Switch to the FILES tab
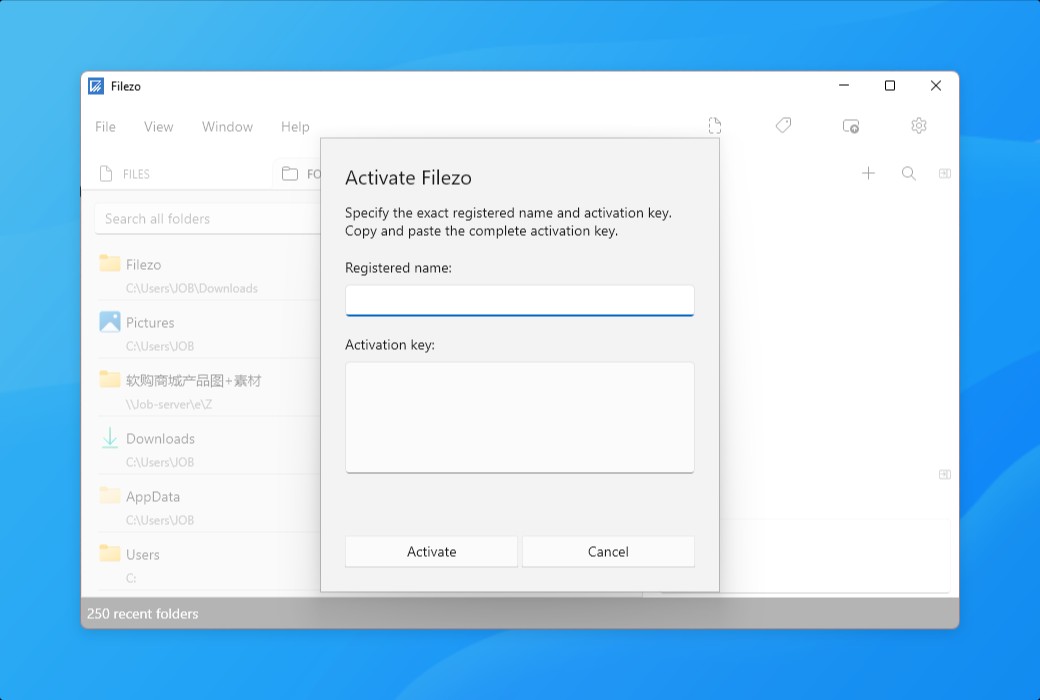Image resolution: width=1040 pixels, height=700 pixels. pyautogui.click(x=125, y=174)
